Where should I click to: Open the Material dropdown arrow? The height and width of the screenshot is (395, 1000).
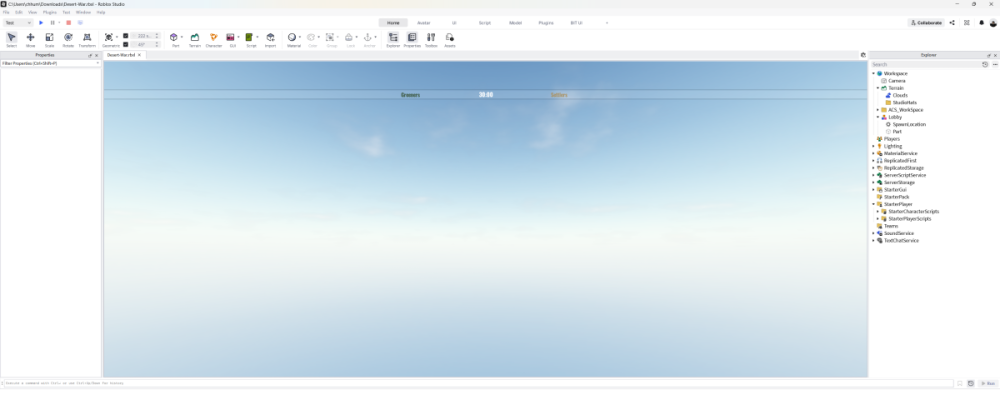tap(300, 37)
